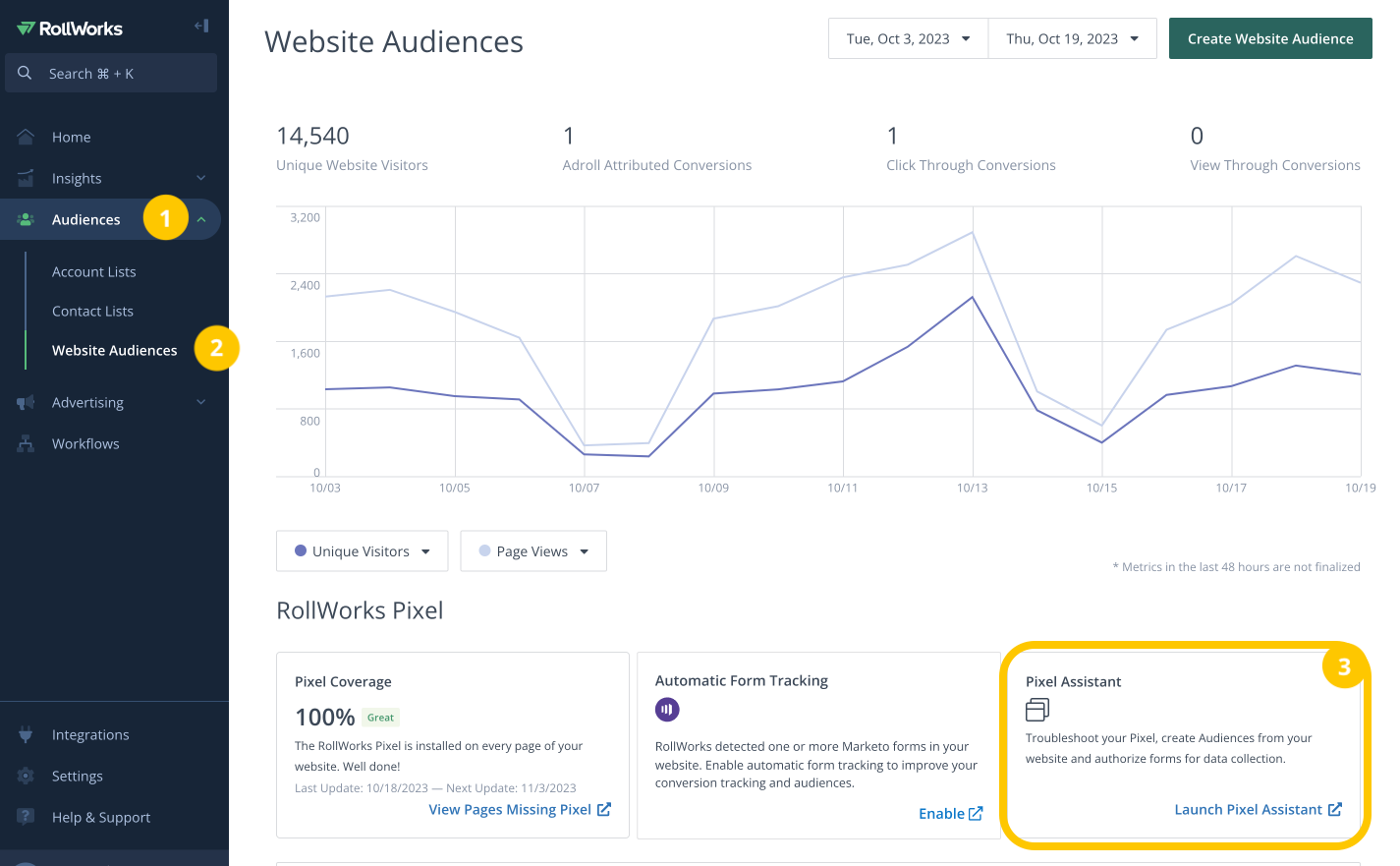This screenshot has height=866, width=1400.
Task: Open the Unique Visitors metric dropdown
Action: (x=362, y=551)
